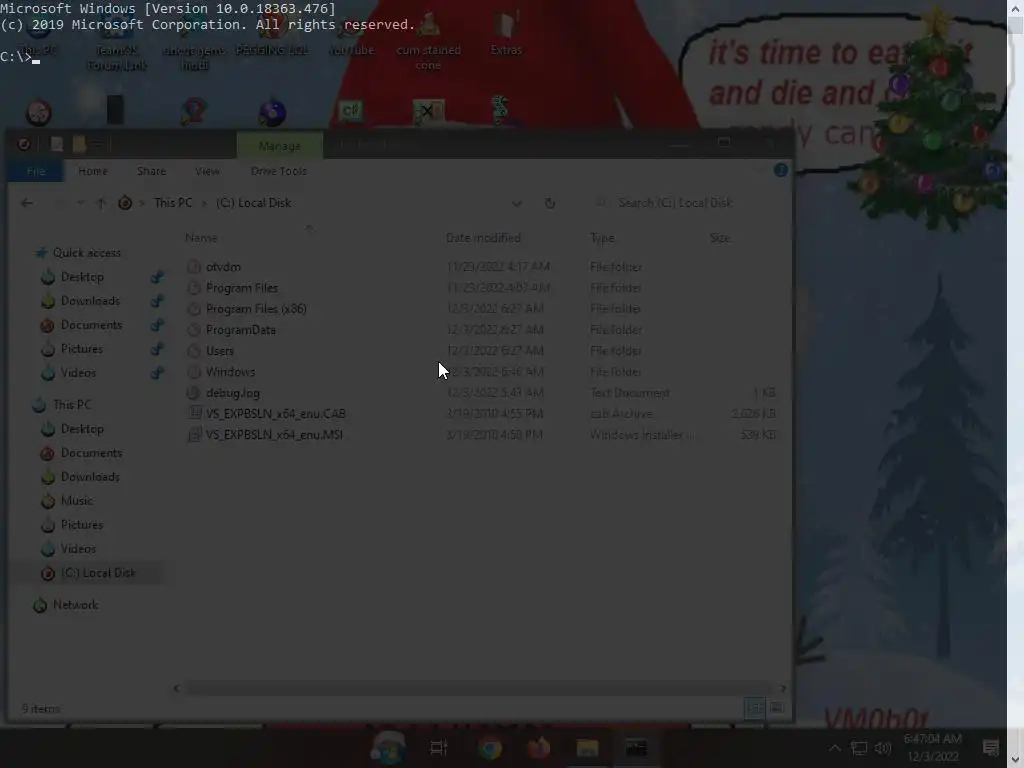Open the taskbar clock and date
Screen dimensions: 1024x768
[x=933, y=748]
